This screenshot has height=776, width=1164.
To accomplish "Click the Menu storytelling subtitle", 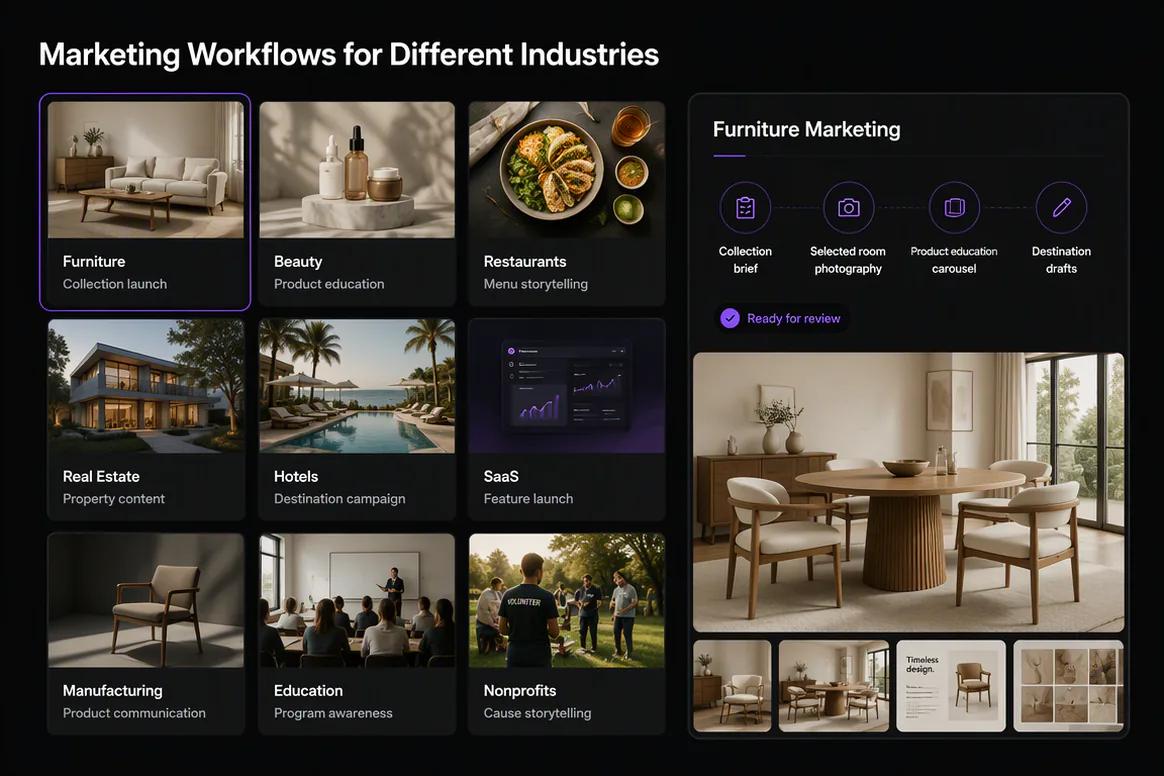I will 535,284.
